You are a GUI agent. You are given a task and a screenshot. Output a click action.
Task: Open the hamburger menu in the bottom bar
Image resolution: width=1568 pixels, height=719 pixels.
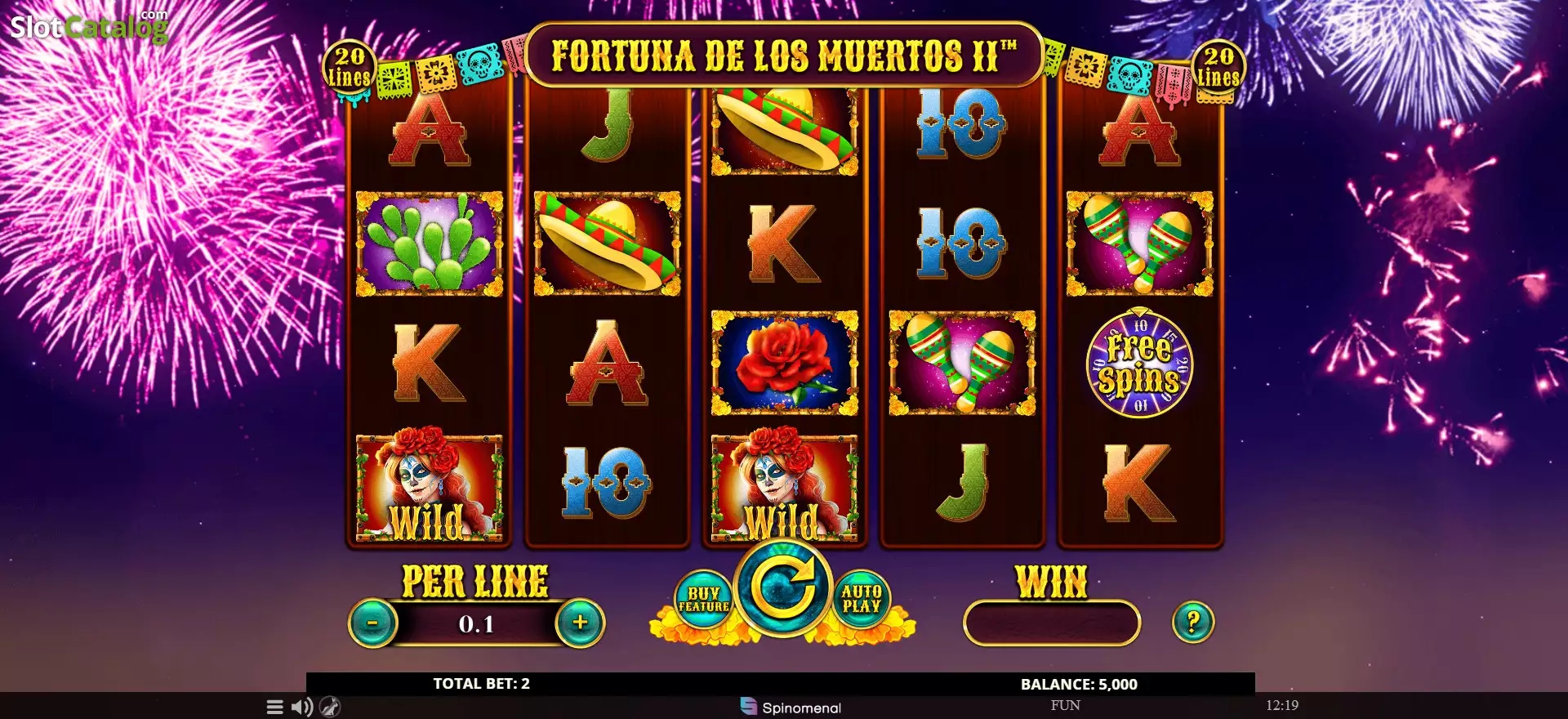coord(275,707)
